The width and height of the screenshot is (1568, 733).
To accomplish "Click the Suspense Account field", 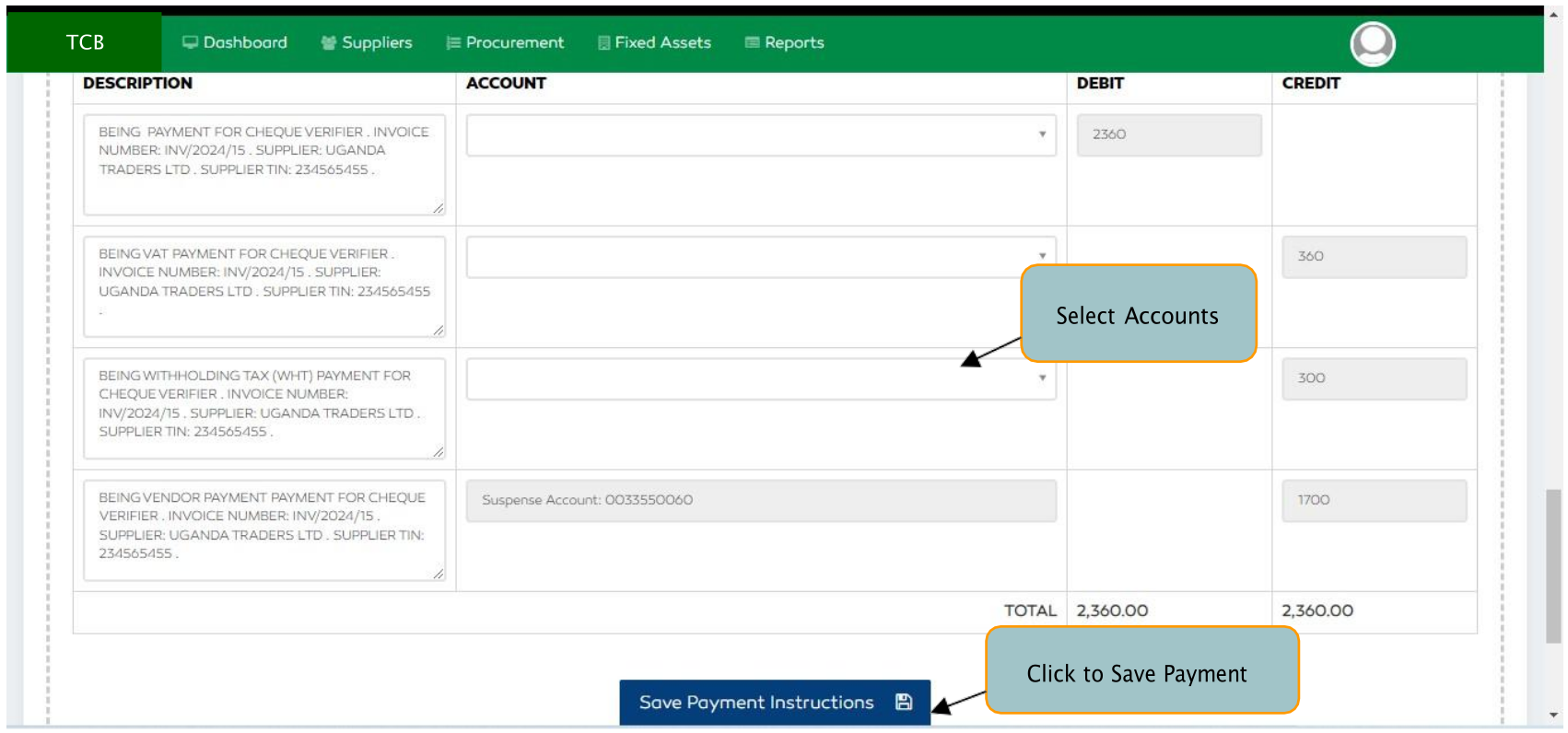I will (x=760, y=500).
